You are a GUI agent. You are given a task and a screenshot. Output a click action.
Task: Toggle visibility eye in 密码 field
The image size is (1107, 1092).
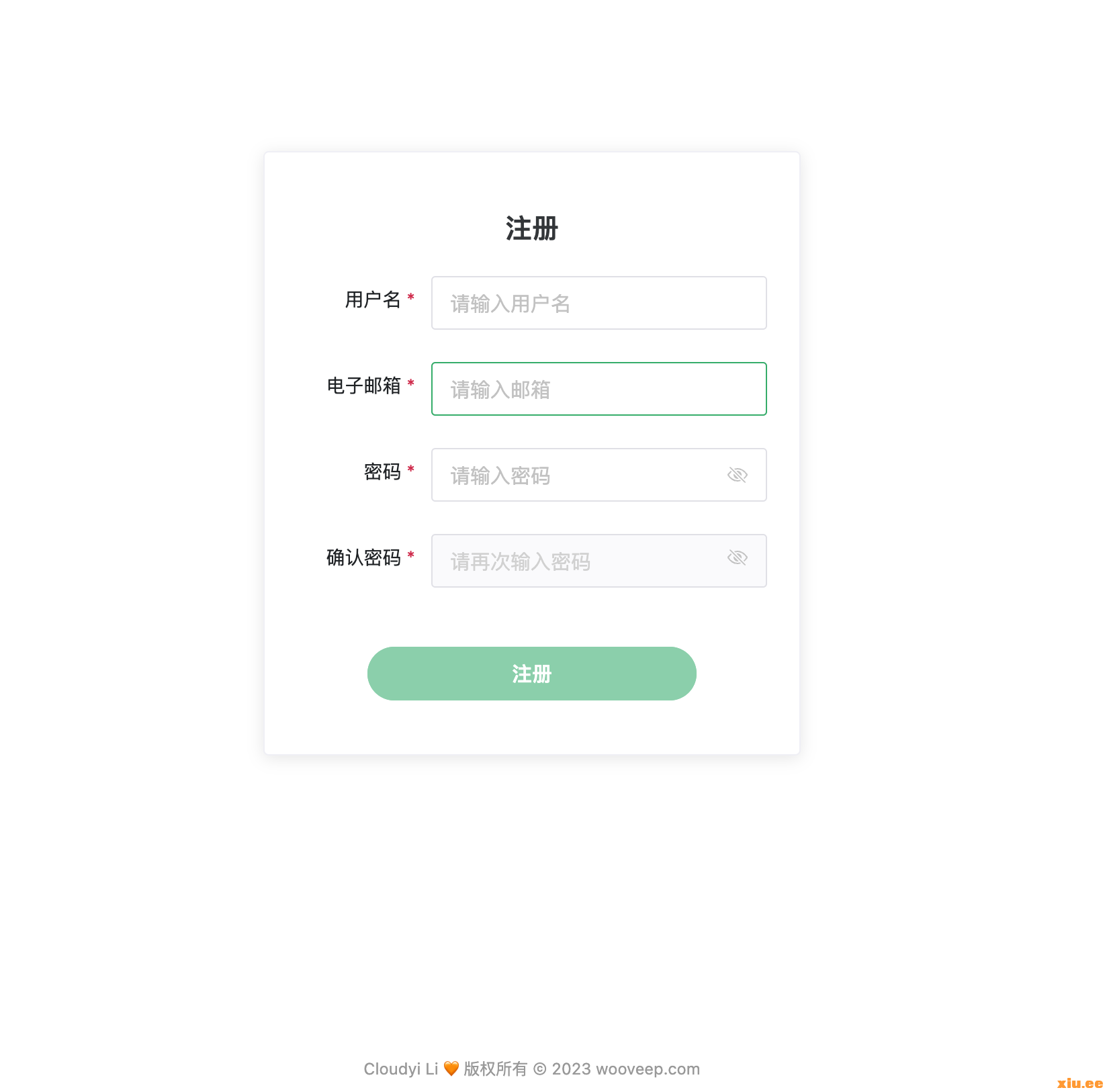tap(737, 475)
